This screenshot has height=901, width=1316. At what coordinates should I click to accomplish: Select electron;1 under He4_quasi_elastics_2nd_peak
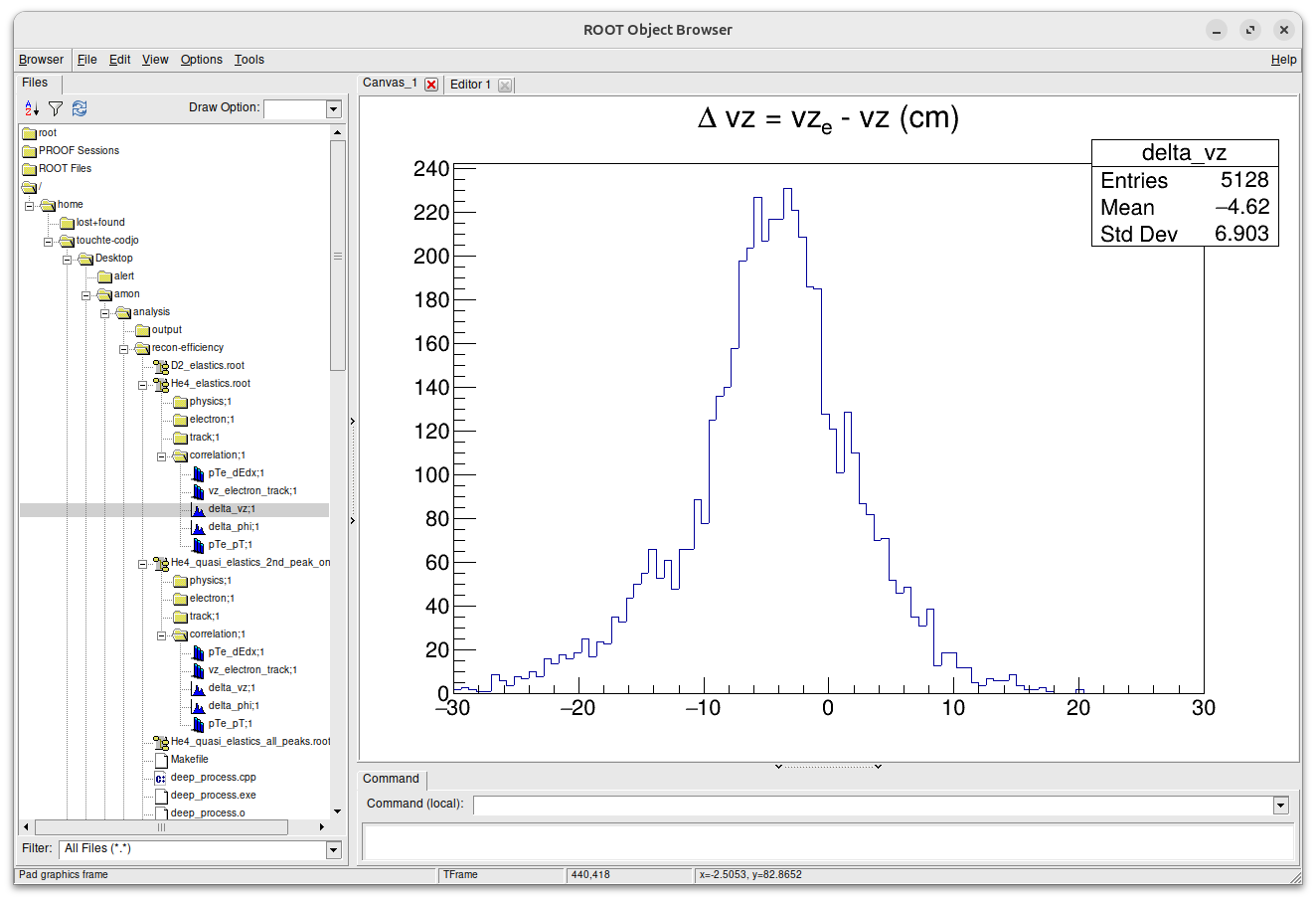(212, 599)
